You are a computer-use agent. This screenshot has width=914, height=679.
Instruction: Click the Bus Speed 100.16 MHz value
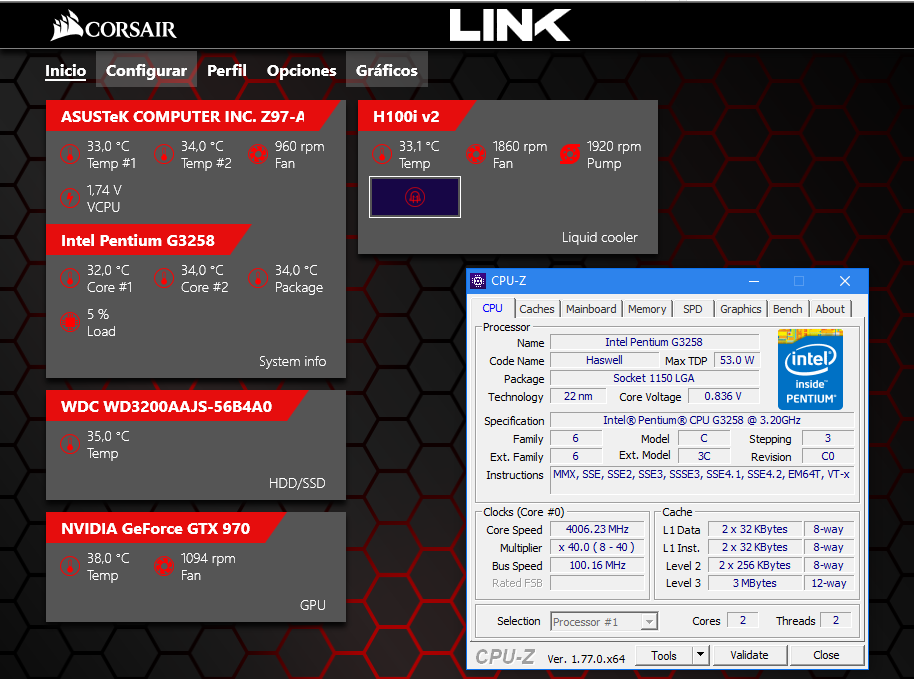click(597, 565)
